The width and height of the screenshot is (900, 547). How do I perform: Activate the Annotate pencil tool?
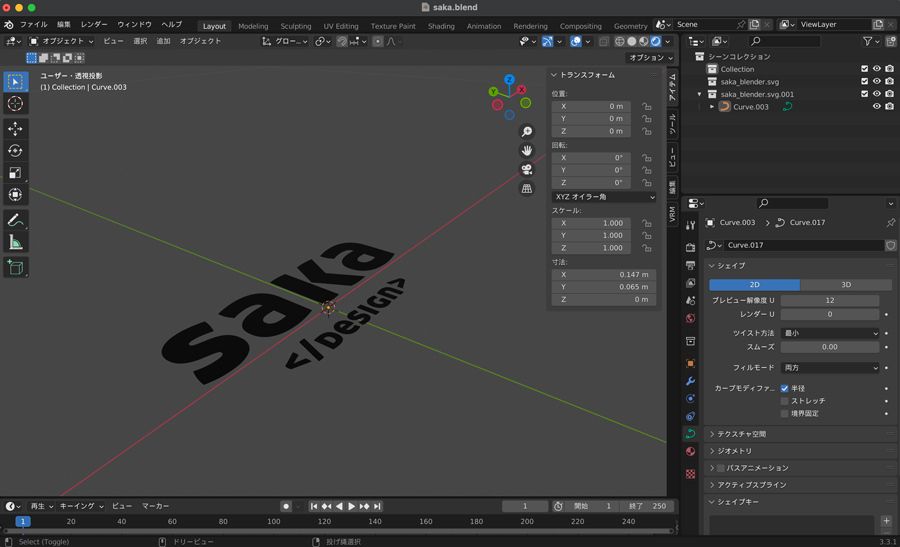(x=15, y=220)
